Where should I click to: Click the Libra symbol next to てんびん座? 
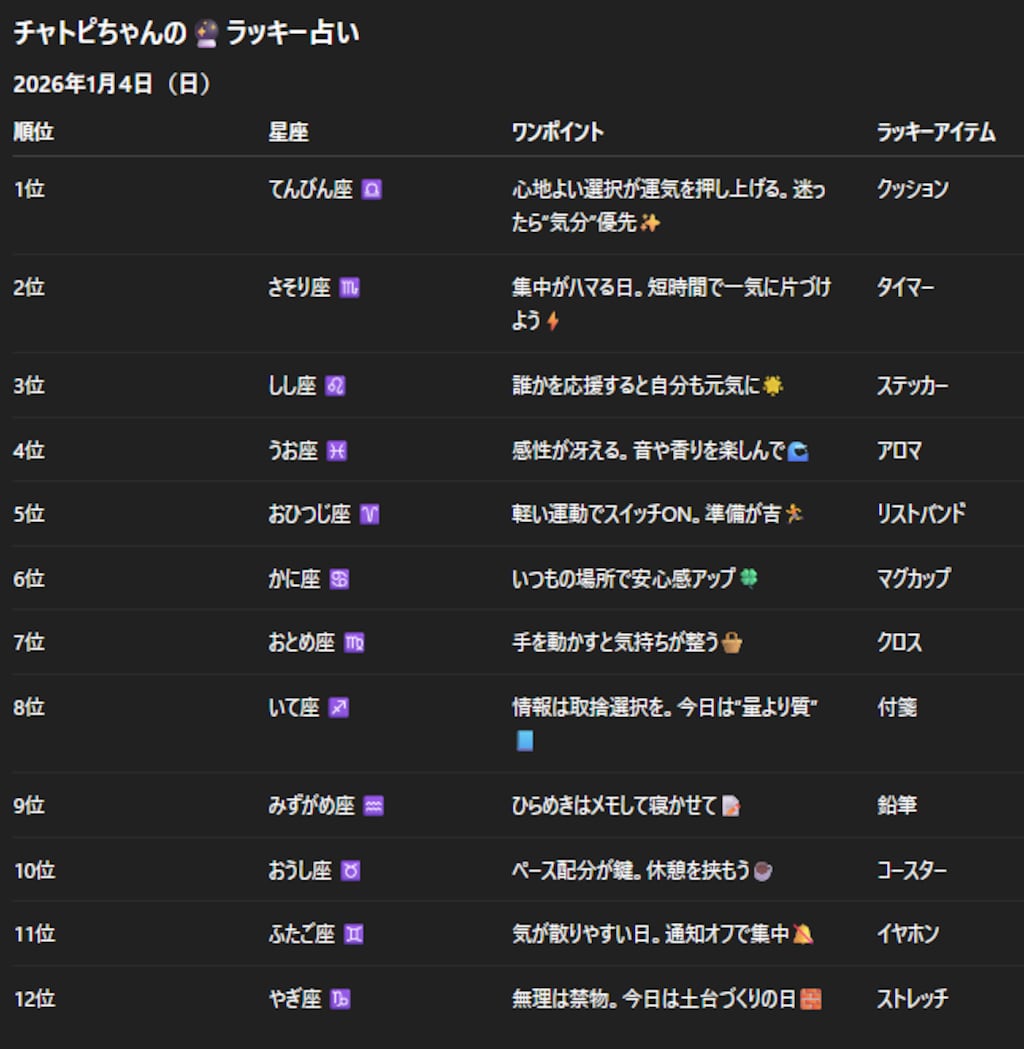372,189
